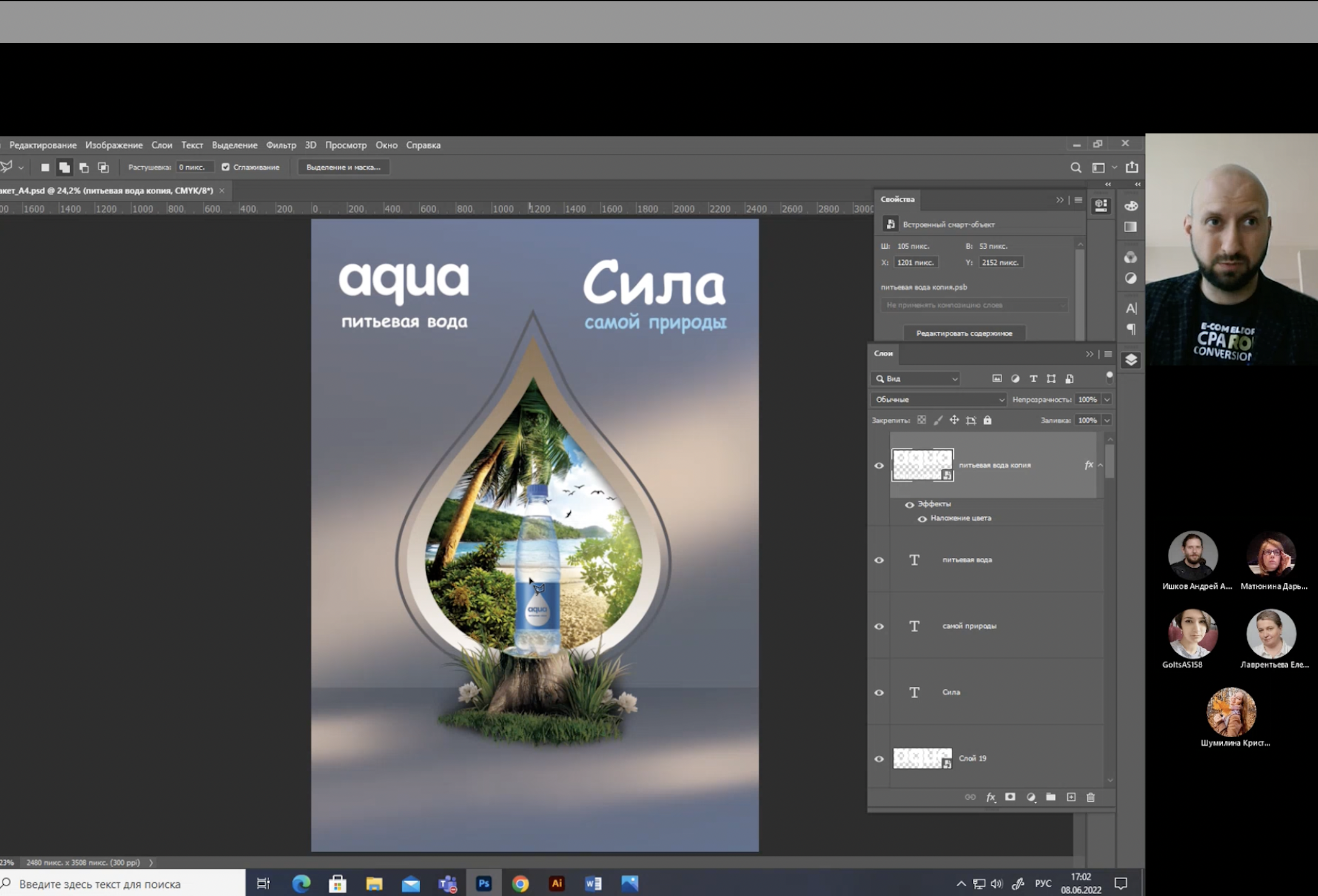Open the fx layer style menu icon
The width and height of the screenshot is (1318, 896).
(991, 797)
